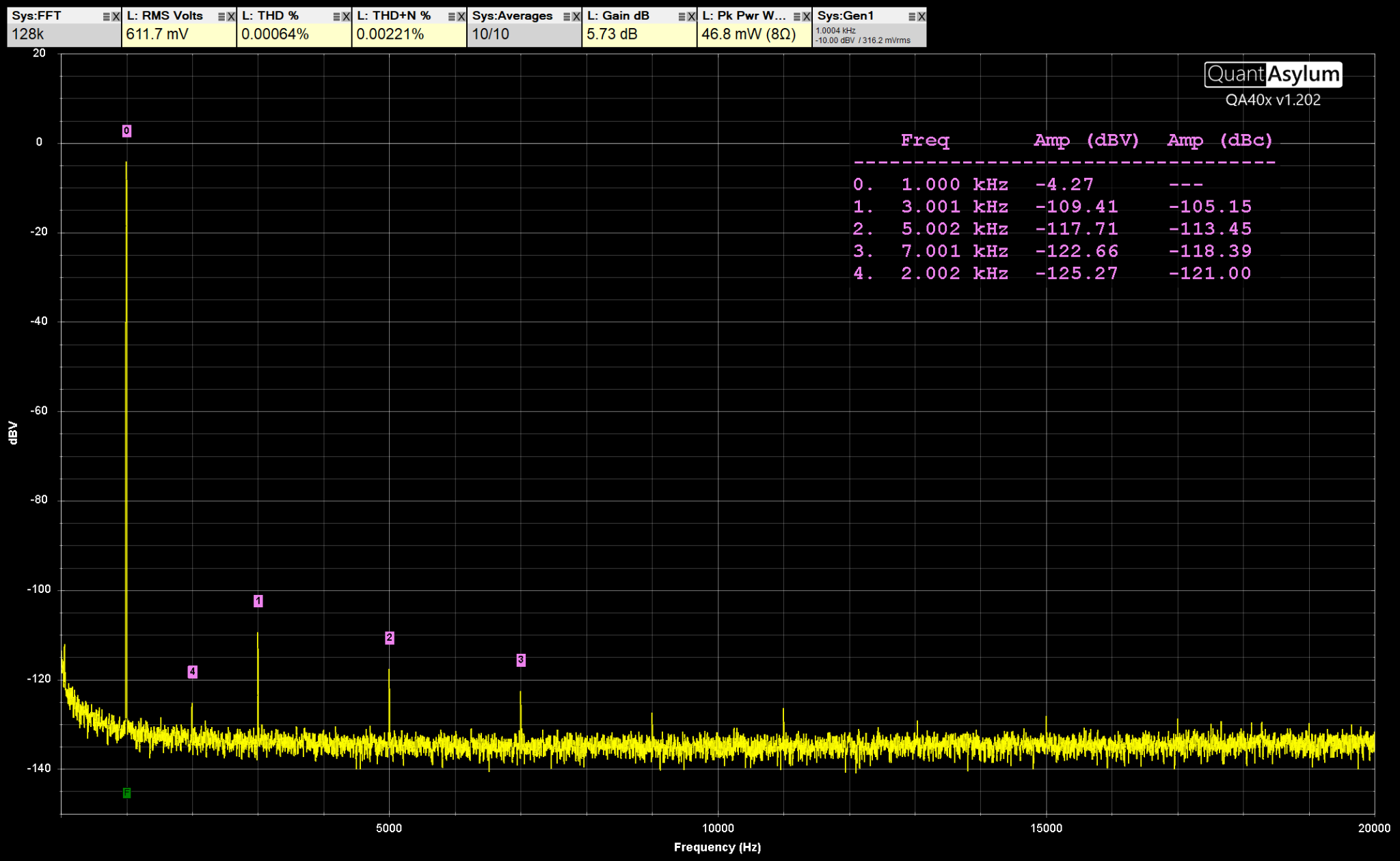Viewport: 1400px width, 861px height.
Task: Click the 0.00221% THD+N reading
Action: 390,34
